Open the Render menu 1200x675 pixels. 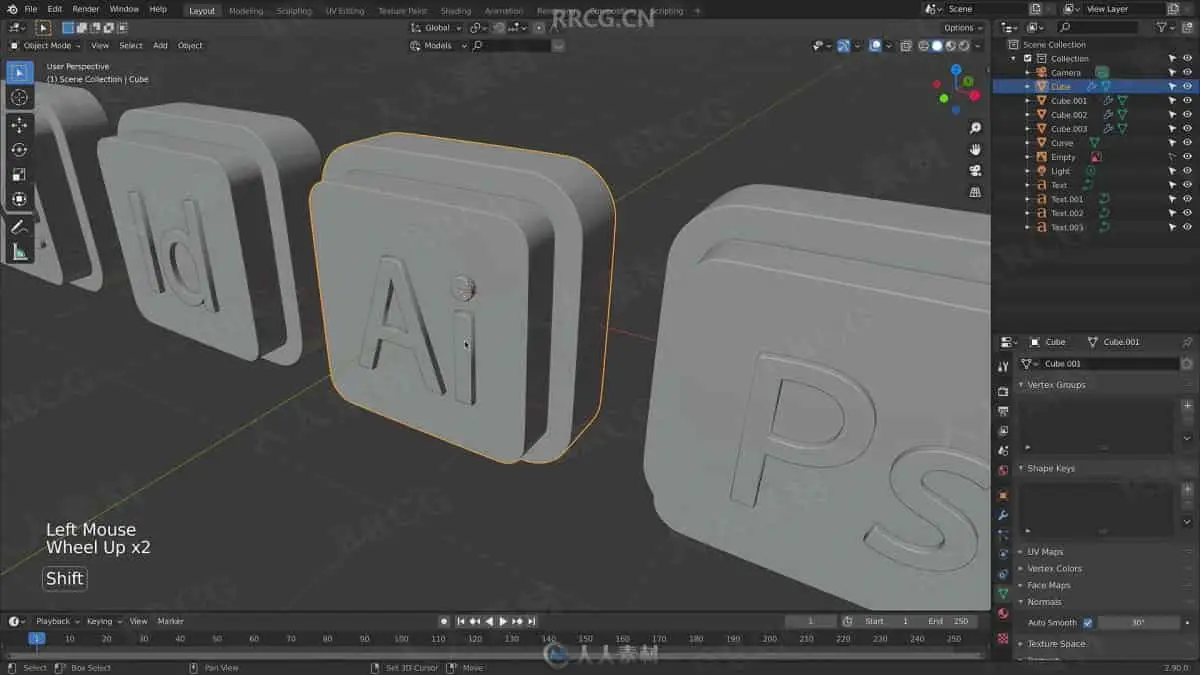pos(86,9)
